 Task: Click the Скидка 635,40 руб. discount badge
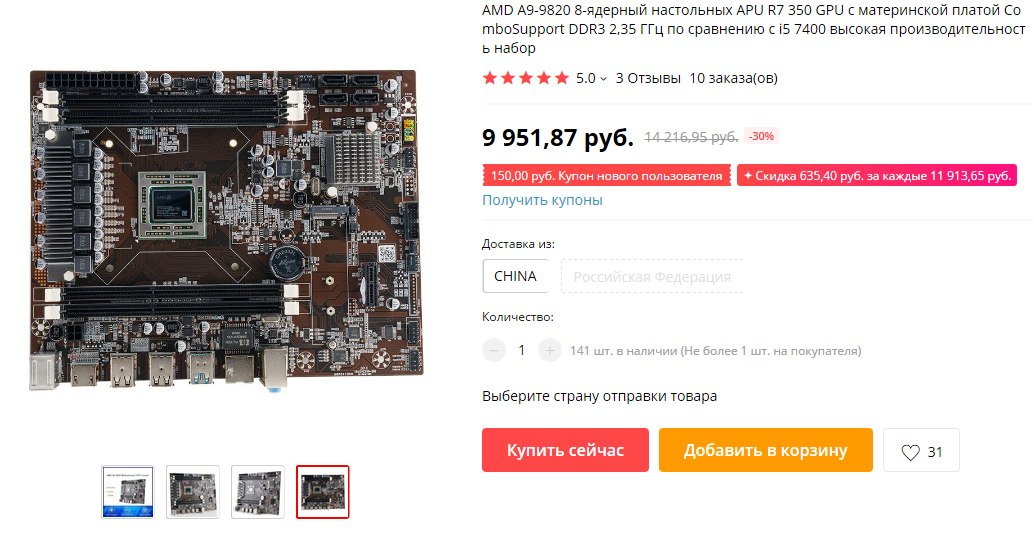(877, 175)
